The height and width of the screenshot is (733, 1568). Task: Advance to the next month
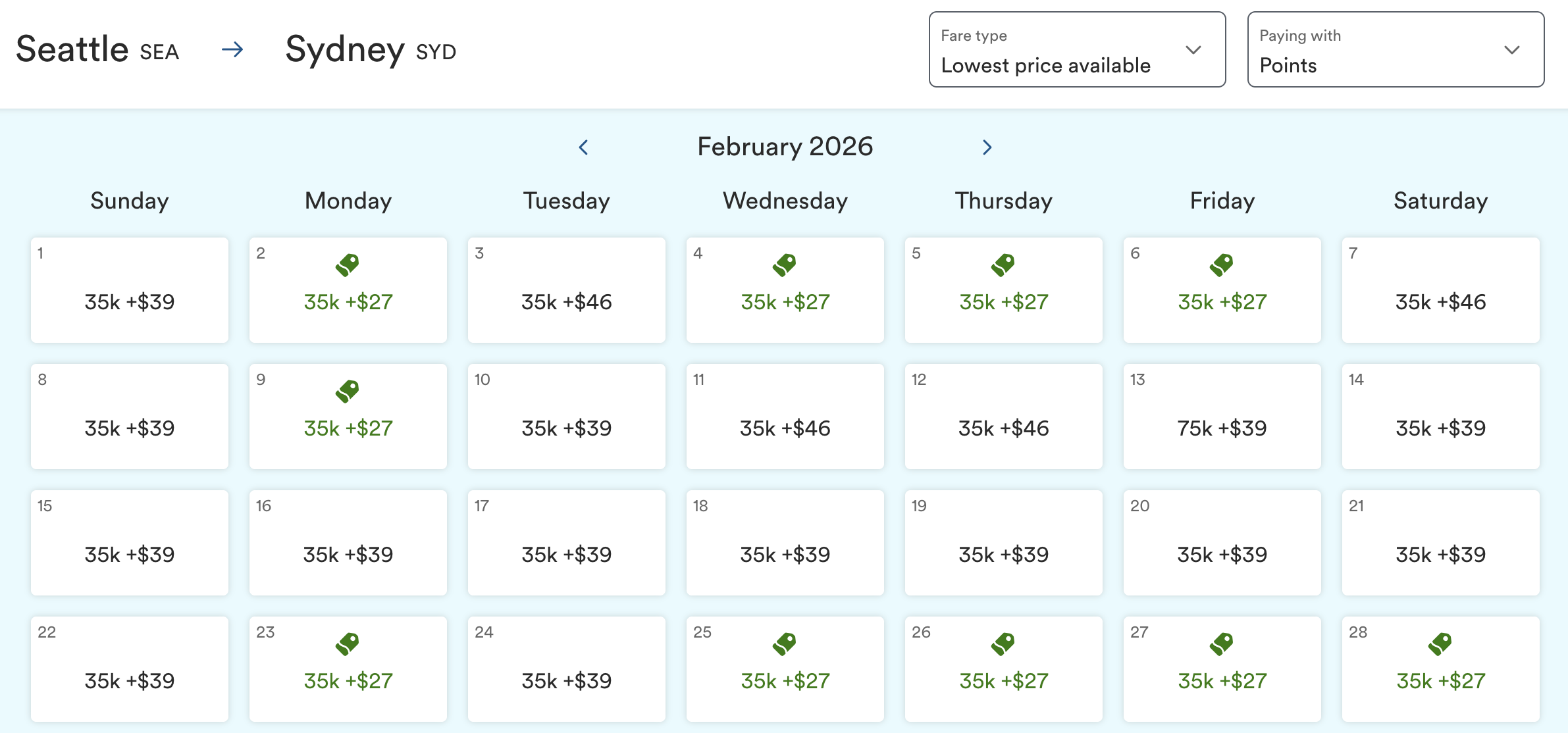987,147
